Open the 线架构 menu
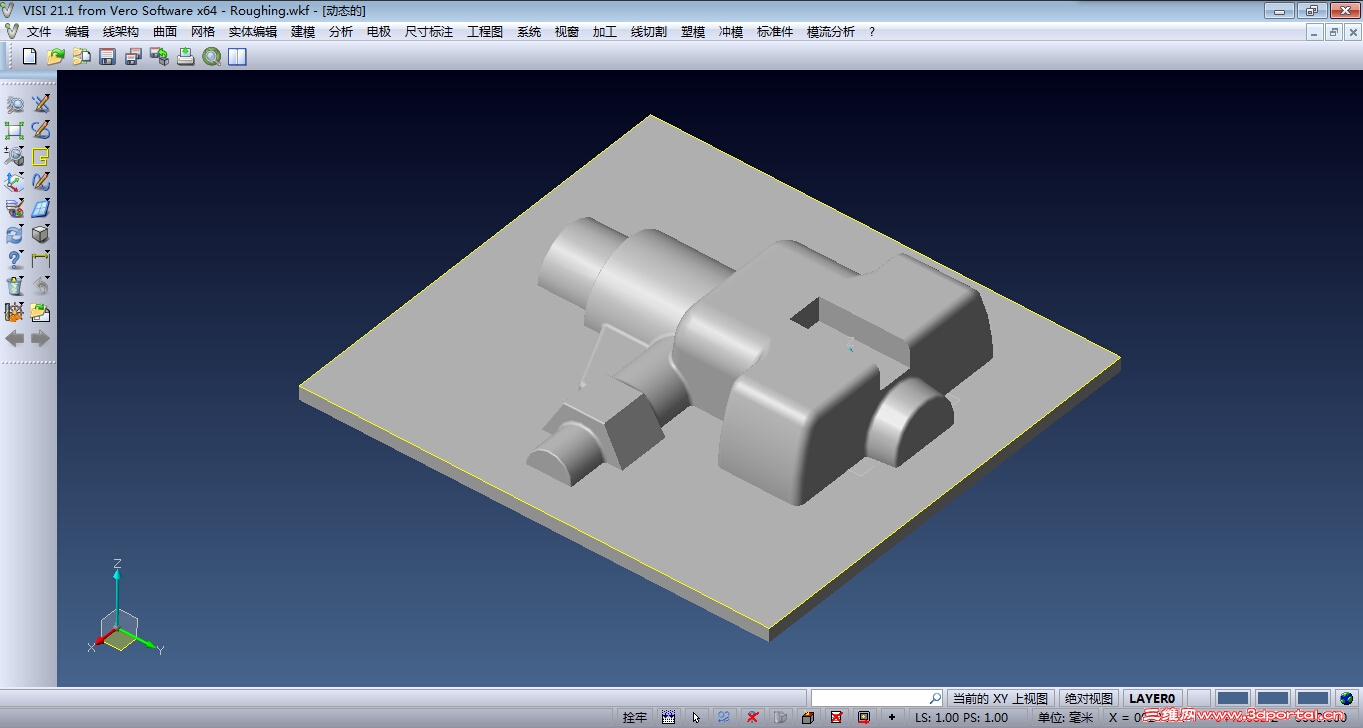The image size is (1363, 728). 121,32
